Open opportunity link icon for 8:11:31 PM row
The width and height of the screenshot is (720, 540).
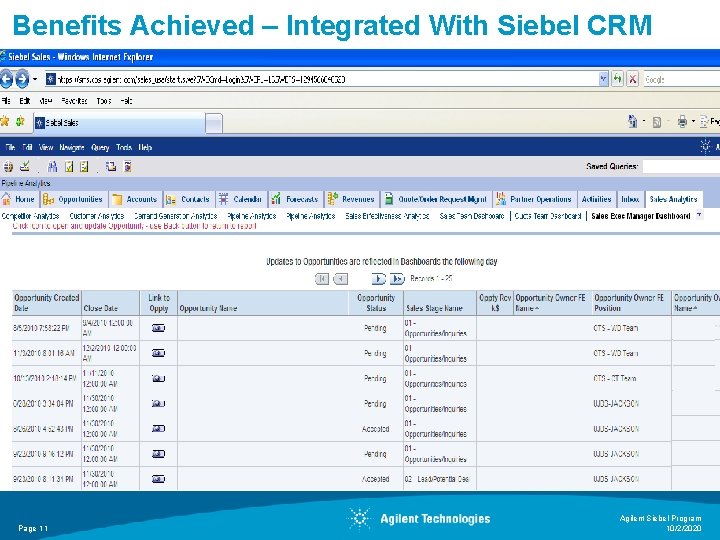click(x=158, y=479)
